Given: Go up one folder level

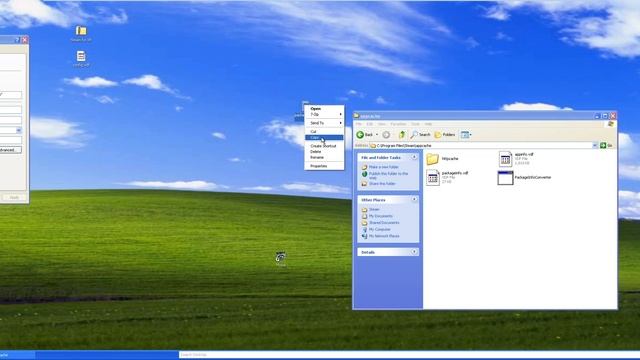Looking at the screenshot, I should click(x=402, y=135).
